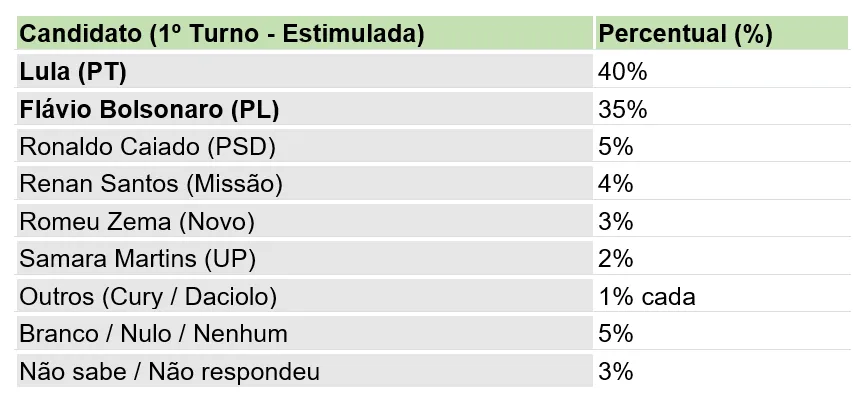
Task: Select the Romeu Zema (Novo) cell
Action: click(x=305, y=221)
